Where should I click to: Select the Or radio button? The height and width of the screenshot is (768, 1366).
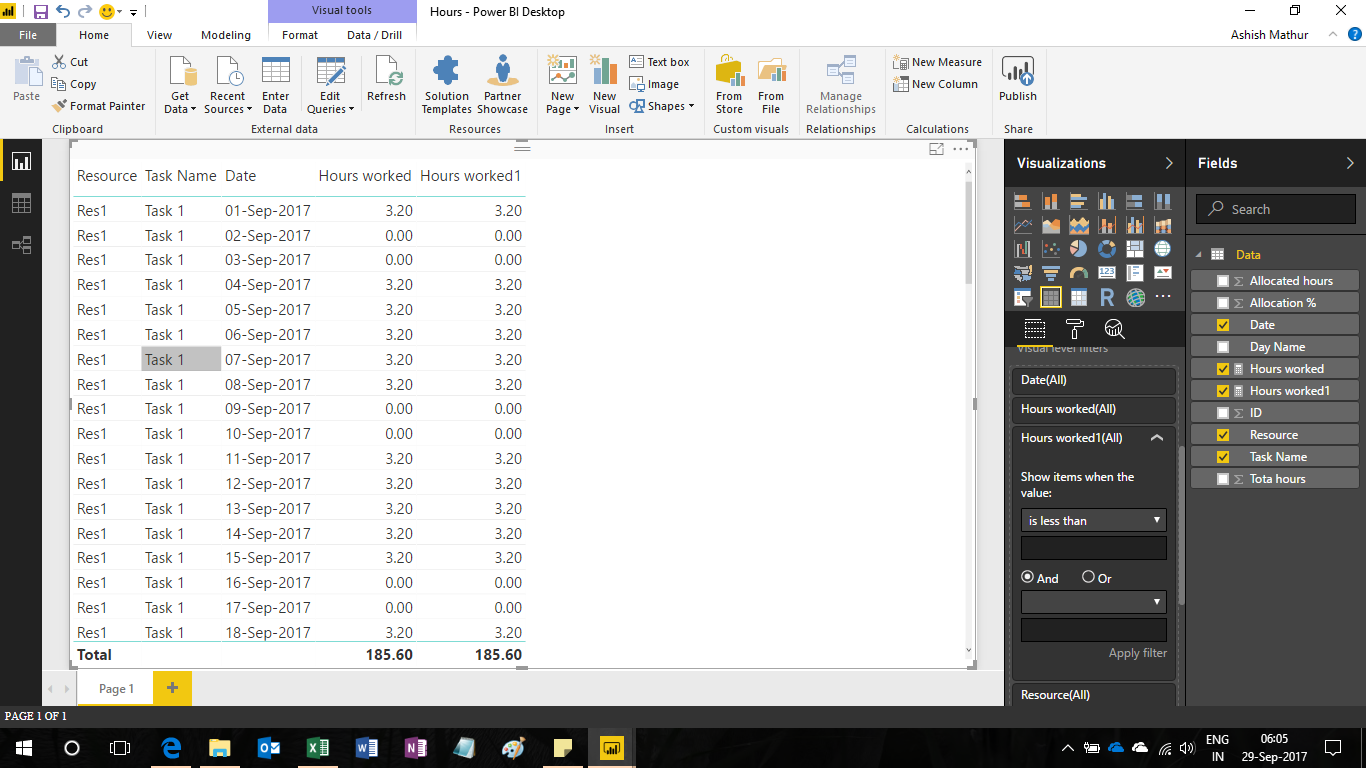click(1088, 578)
